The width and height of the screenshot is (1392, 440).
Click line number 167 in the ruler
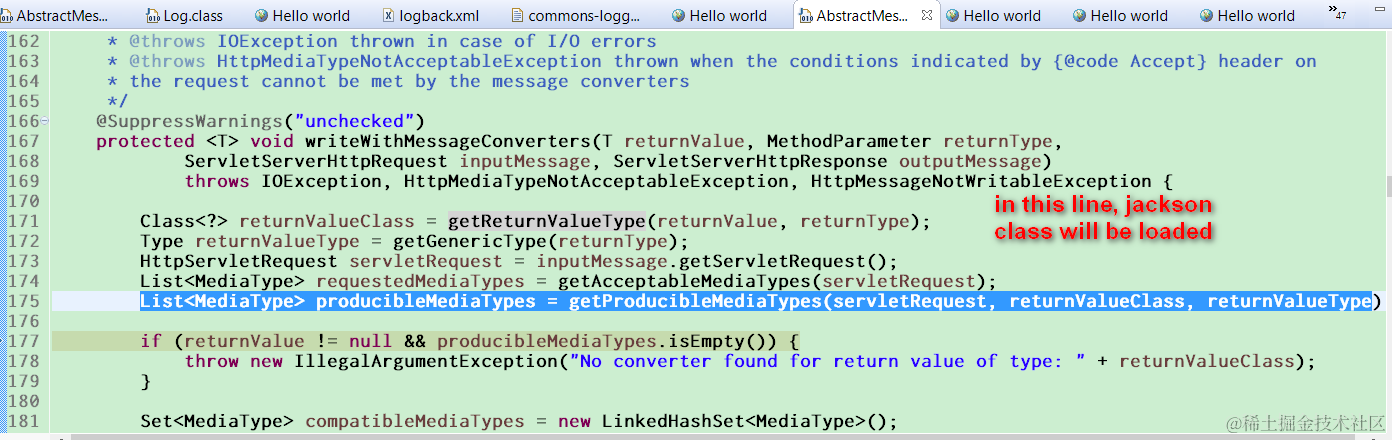[x=22, y=141]
